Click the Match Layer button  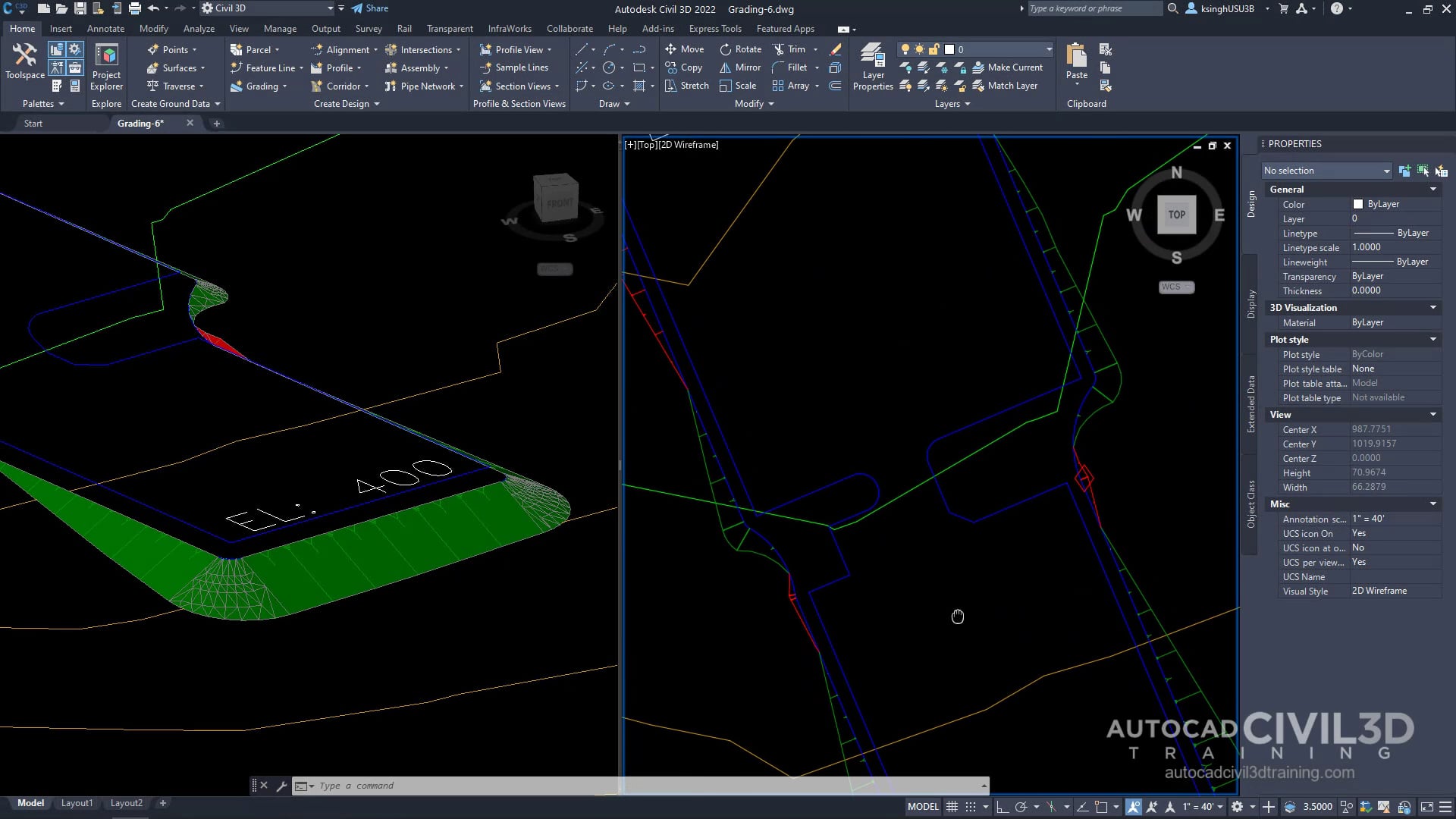click(1007, 85)
